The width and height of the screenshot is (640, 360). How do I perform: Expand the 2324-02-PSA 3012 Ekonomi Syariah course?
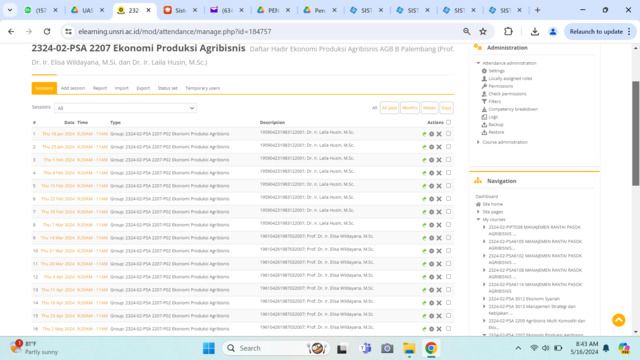point(484,299)
